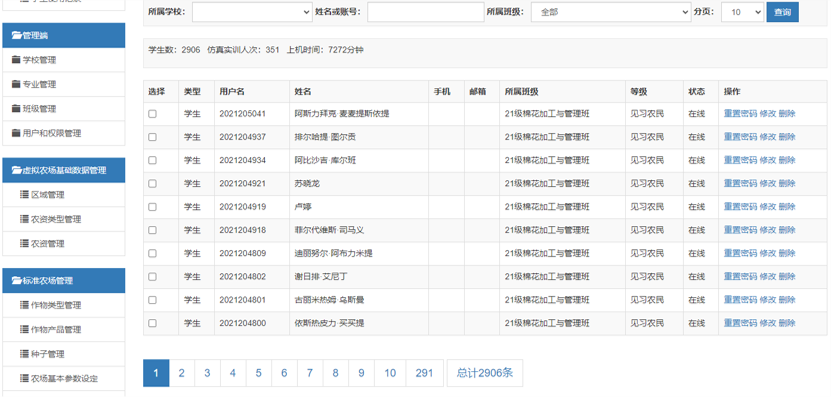Select checkbox for user 2021204918

pos(153,231)
